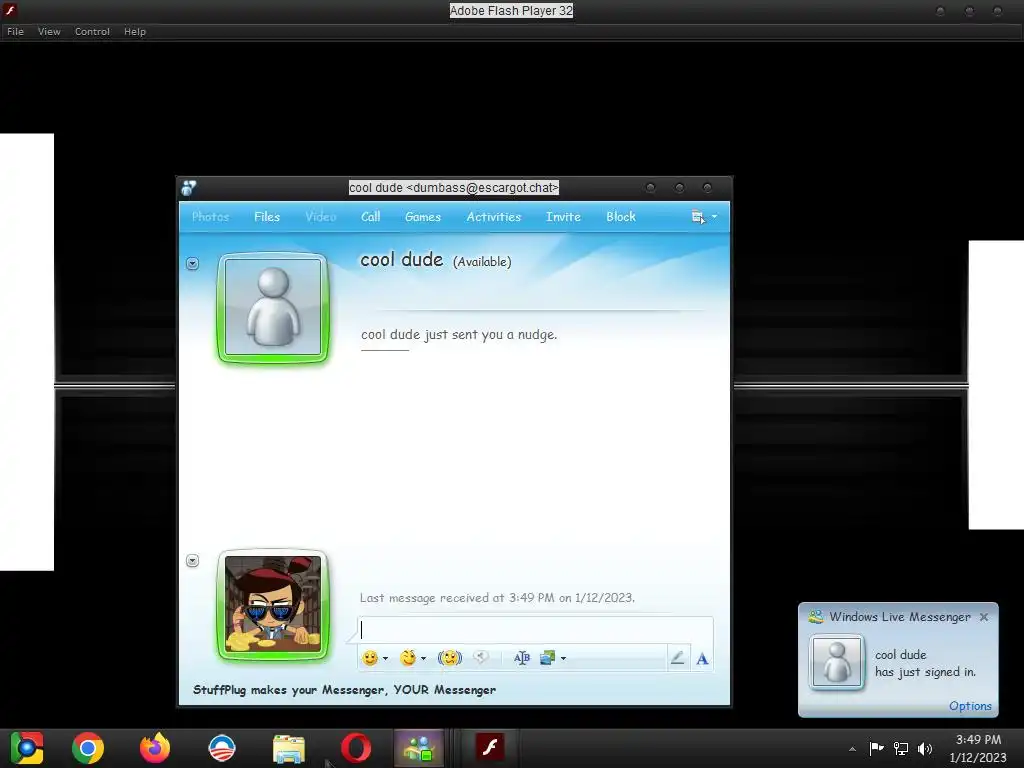Open Games in the conversation toolbar
This screenshot has width=1024, height=768.
click(x=423, y=217)
